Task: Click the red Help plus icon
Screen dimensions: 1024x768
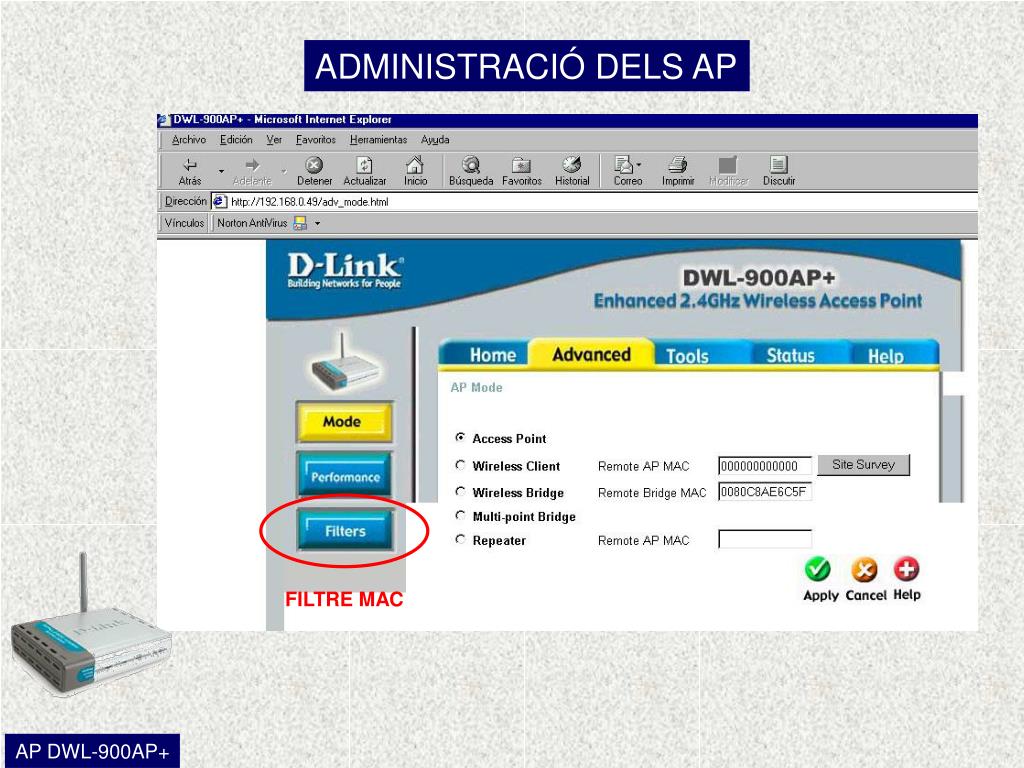Action: click(x=906, y=569)
